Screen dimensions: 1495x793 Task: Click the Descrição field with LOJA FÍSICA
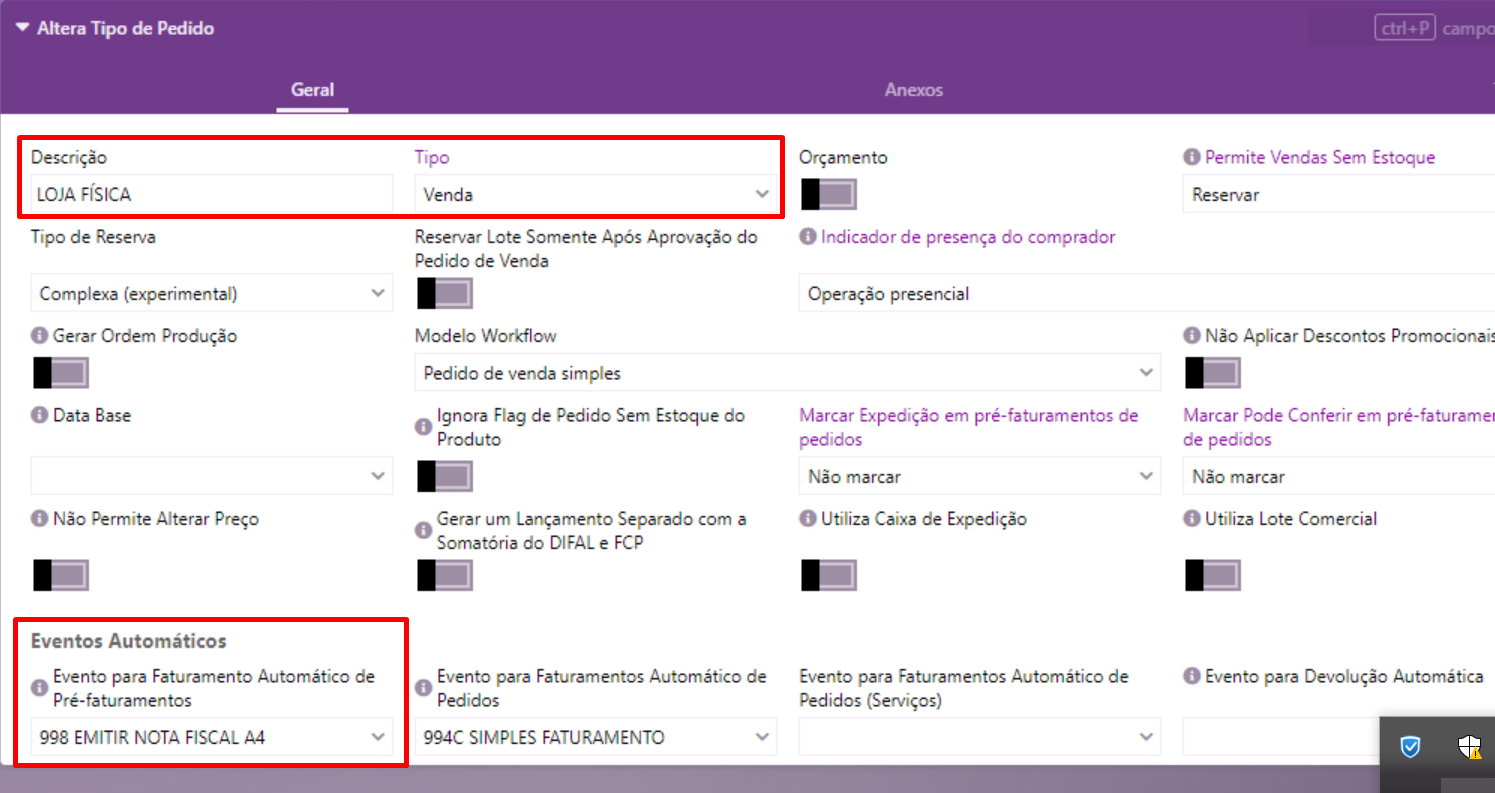212,195
